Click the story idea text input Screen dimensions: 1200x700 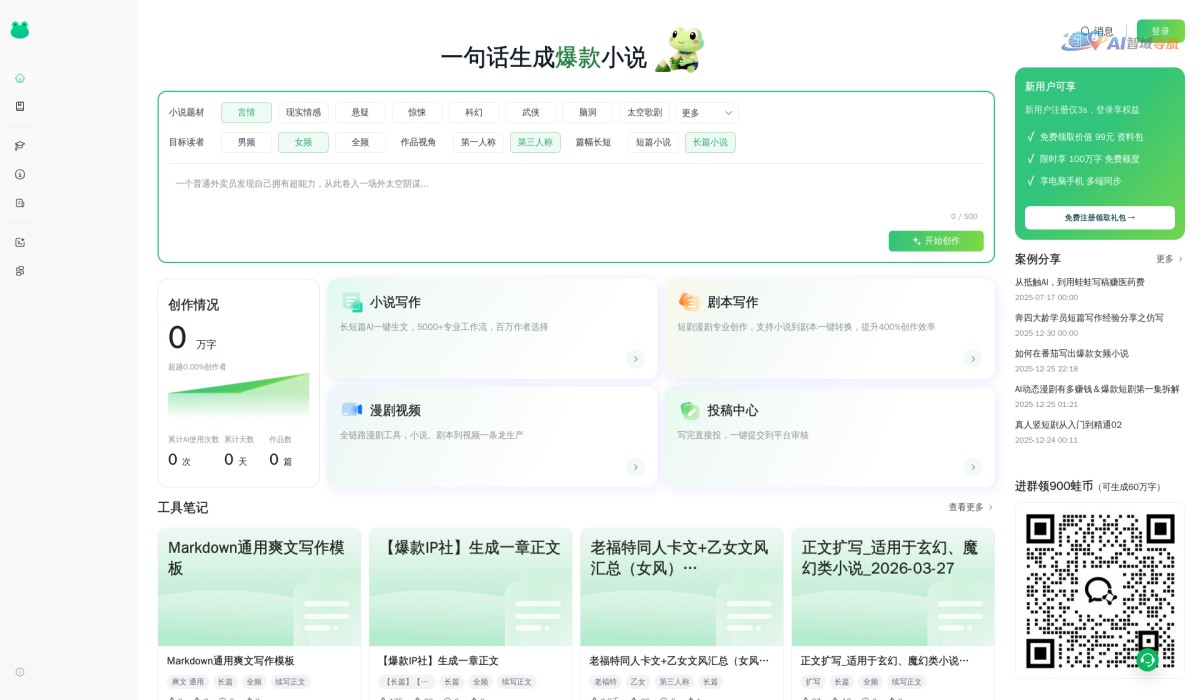[x=575, y=196]
